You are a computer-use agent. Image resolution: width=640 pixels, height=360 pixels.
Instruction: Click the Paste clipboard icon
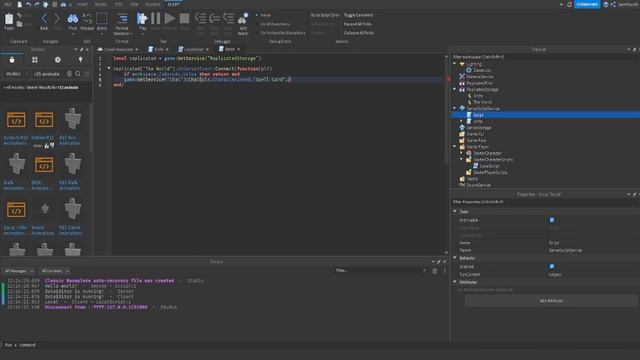click(x=9, y=19)
